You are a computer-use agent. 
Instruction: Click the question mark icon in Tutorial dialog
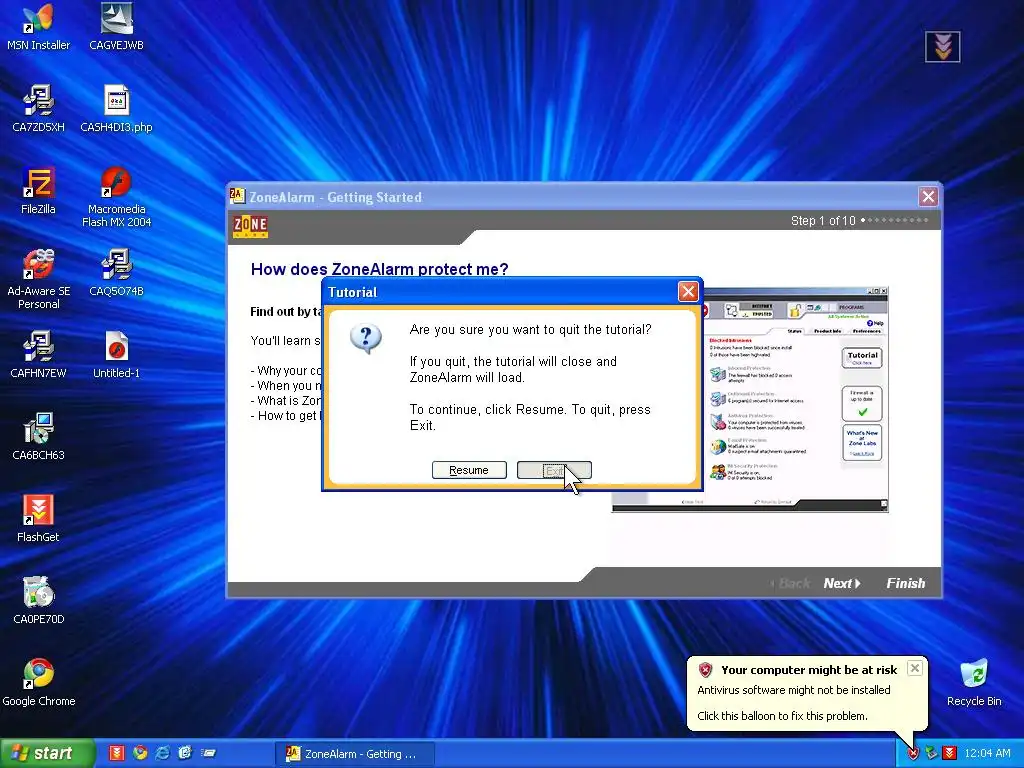(x=366, y=338)
